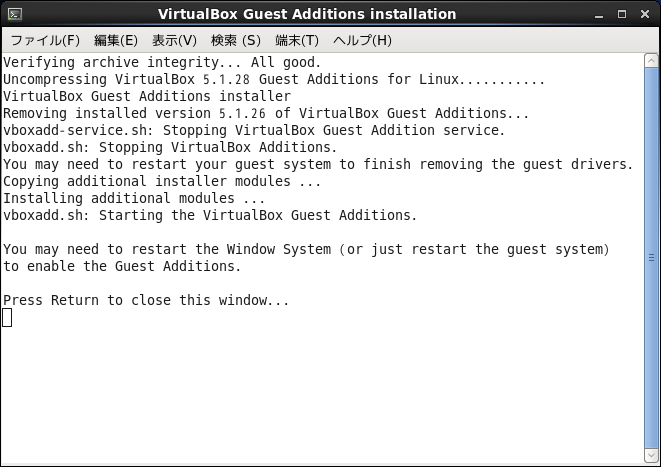This screenshot has height=467, width=661.
Task: Click the empty terminal area below the cursor
Action: click(322, 392)
